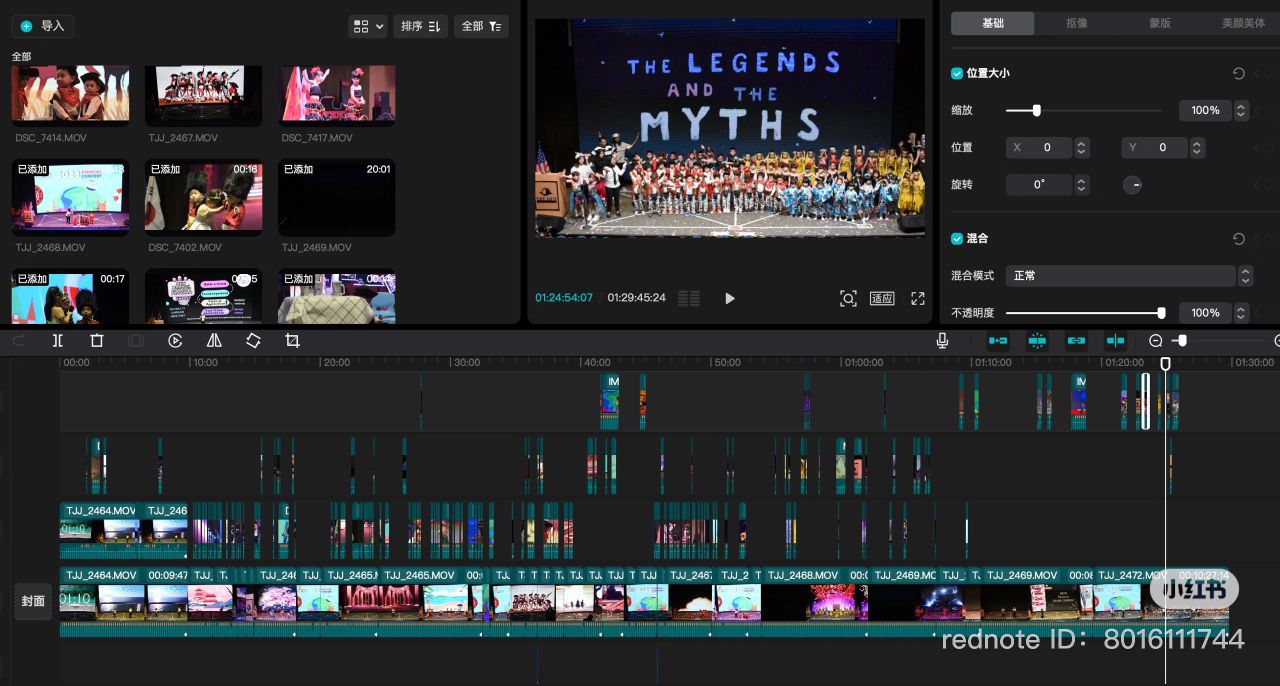This screenshot has width=1280, height=686.
Task: Enable the 位置大小 checkbox
Action: coord(956,73)
